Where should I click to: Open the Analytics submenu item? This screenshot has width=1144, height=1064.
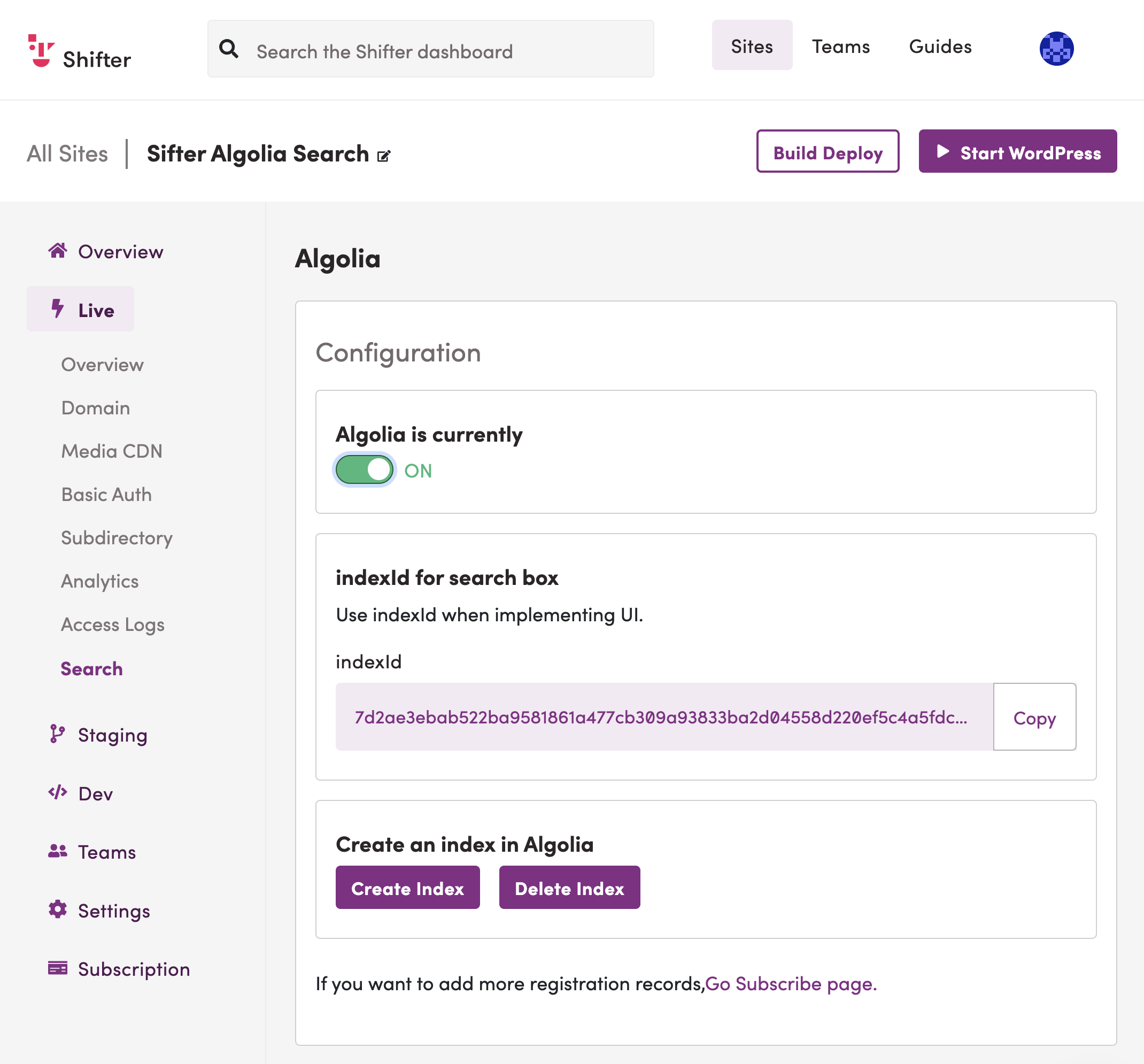(100, 581)
